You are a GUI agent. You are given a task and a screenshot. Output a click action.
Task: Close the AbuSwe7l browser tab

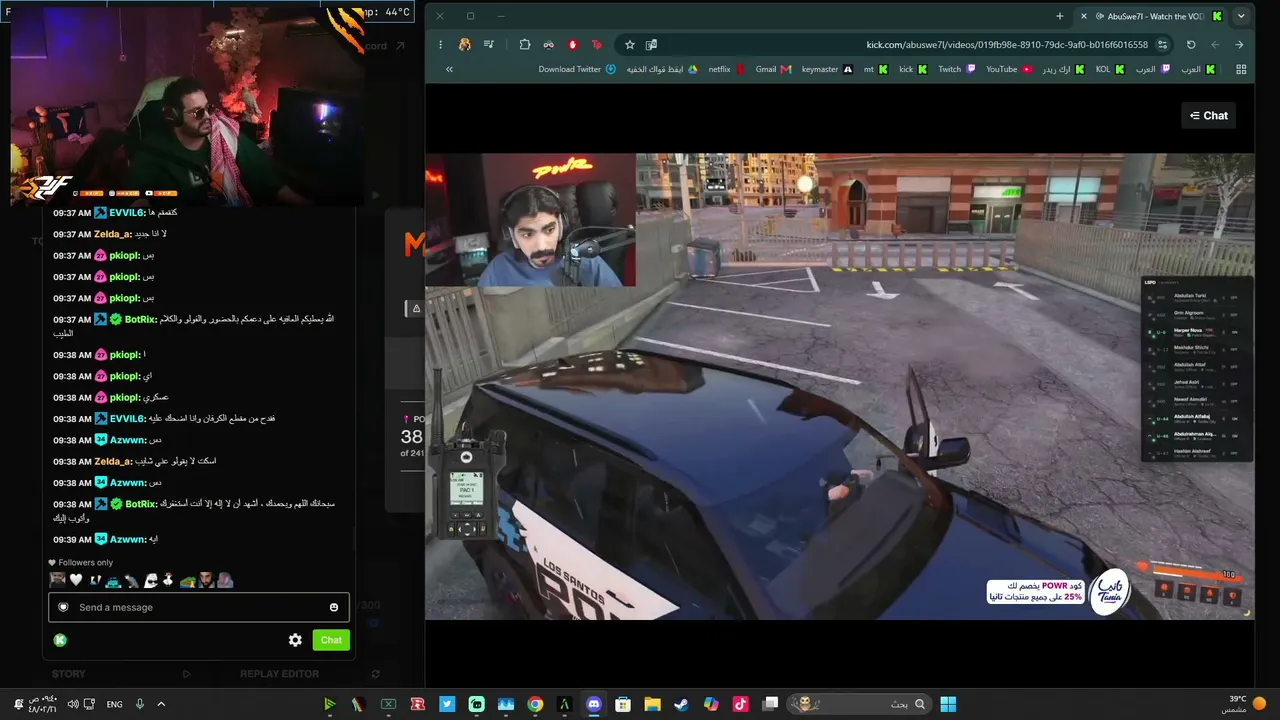pos(1083,16)
